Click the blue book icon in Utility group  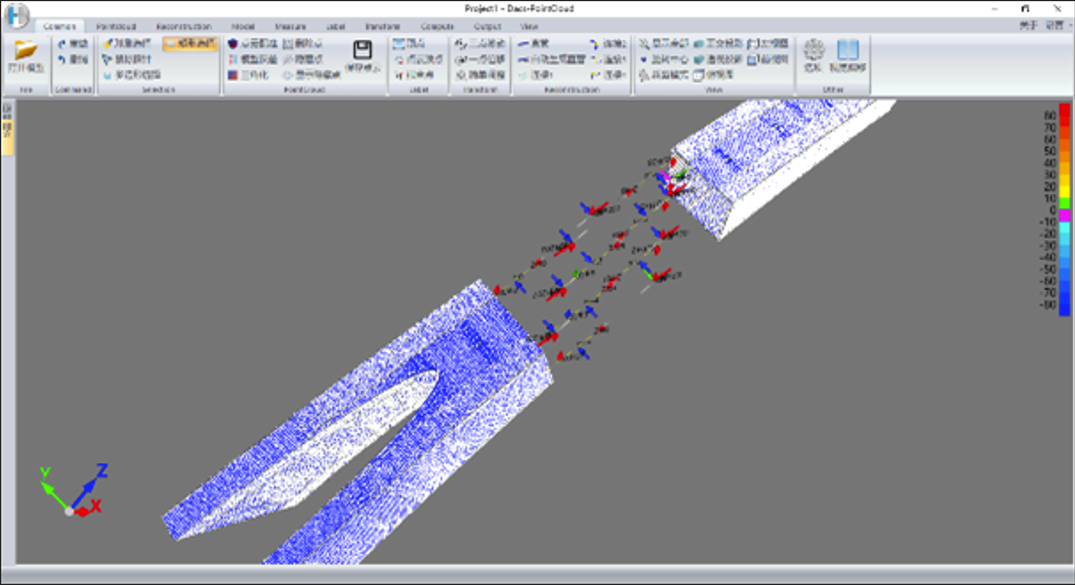pyautogui.click(x=847, y=52)
